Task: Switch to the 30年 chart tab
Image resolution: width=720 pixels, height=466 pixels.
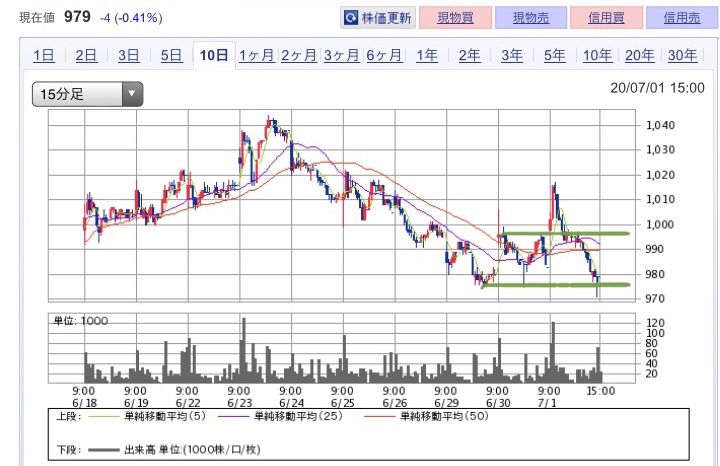Action: click(682, 56)
